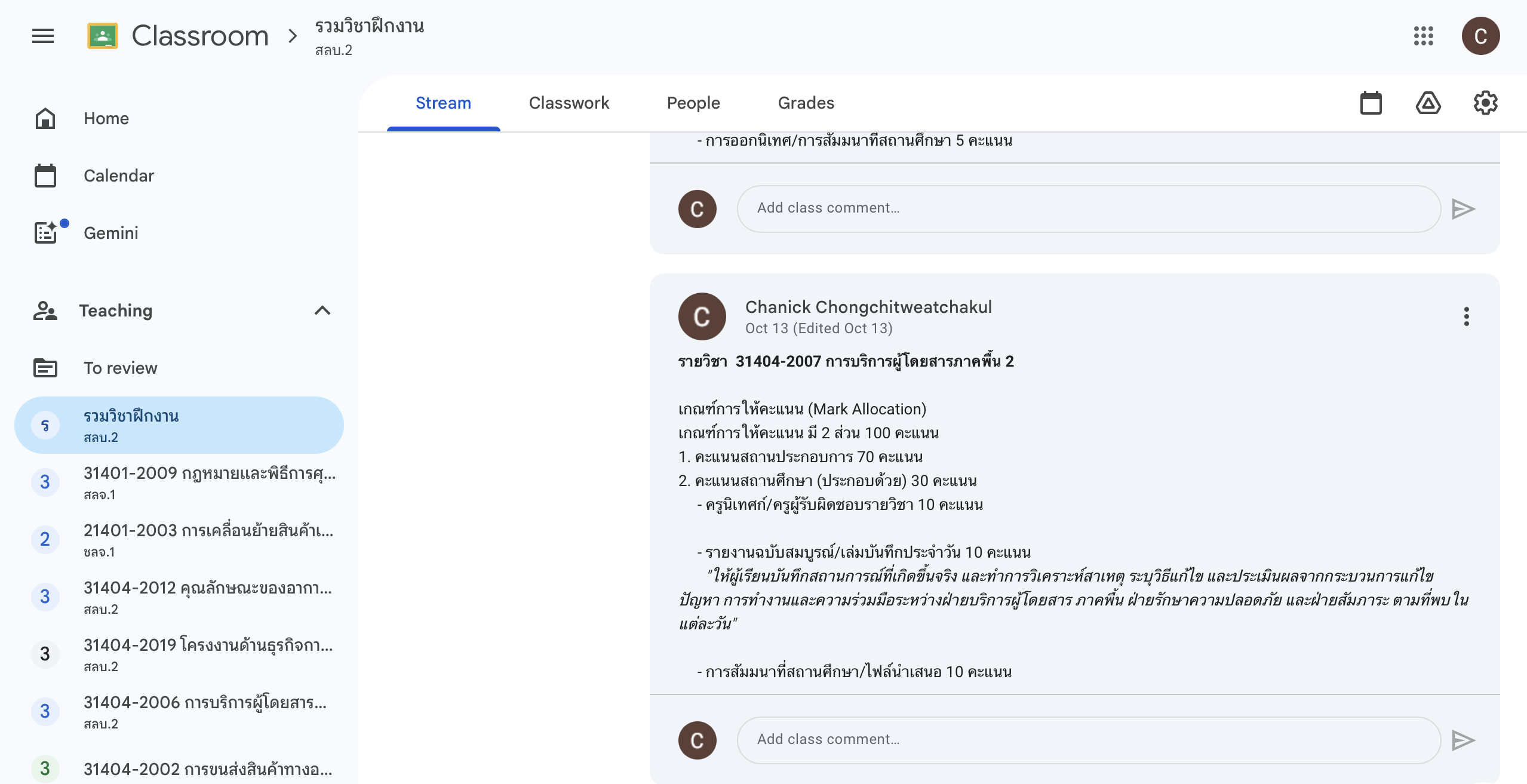
Task: Select รวมวิชาฝึกงาน class in sidebar
Action: (179, 425)
